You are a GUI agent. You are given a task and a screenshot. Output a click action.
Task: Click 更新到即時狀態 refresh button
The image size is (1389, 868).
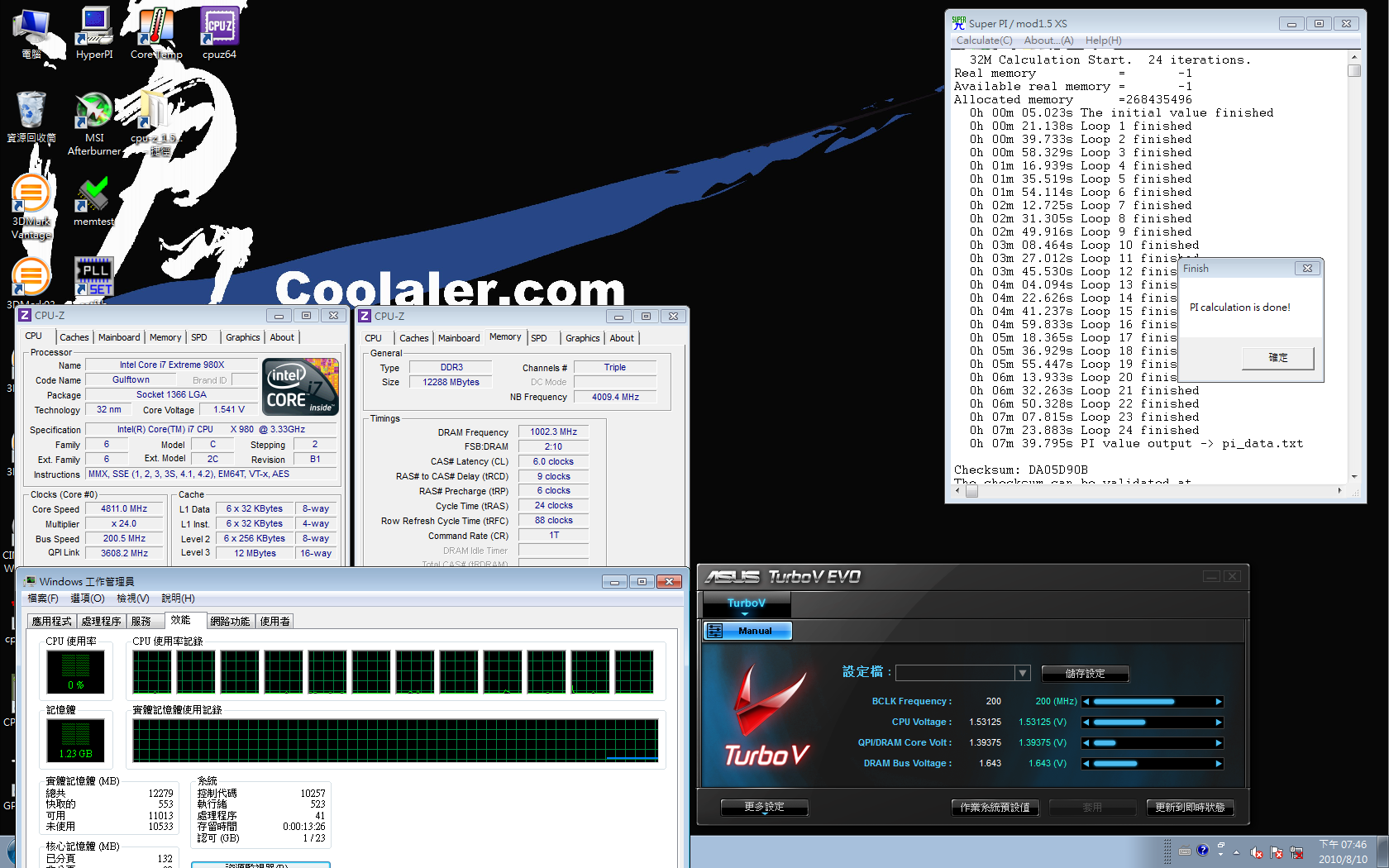click(1190, 808)
